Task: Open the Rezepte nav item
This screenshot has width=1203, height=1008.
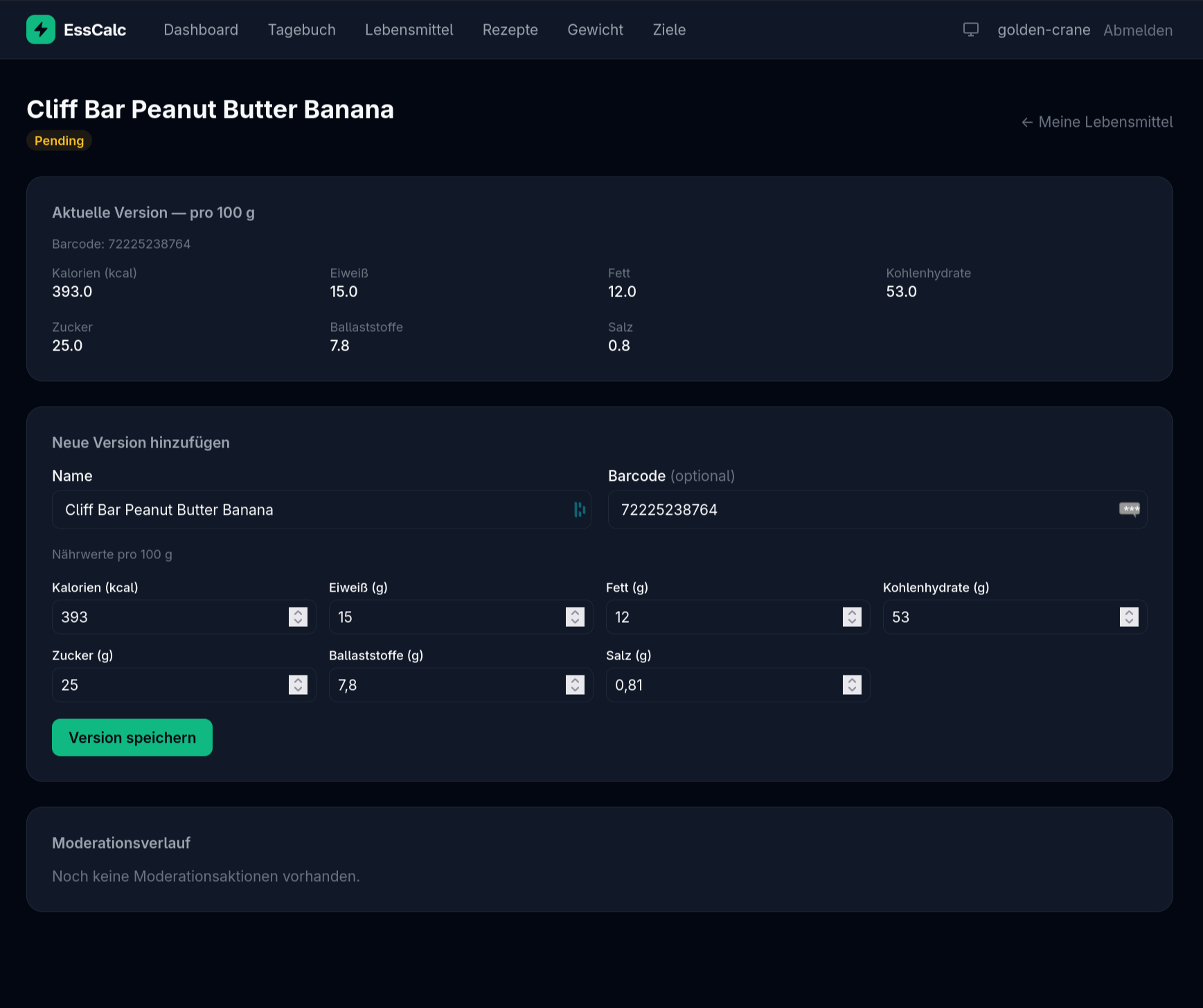Action: tap(510, 30)
